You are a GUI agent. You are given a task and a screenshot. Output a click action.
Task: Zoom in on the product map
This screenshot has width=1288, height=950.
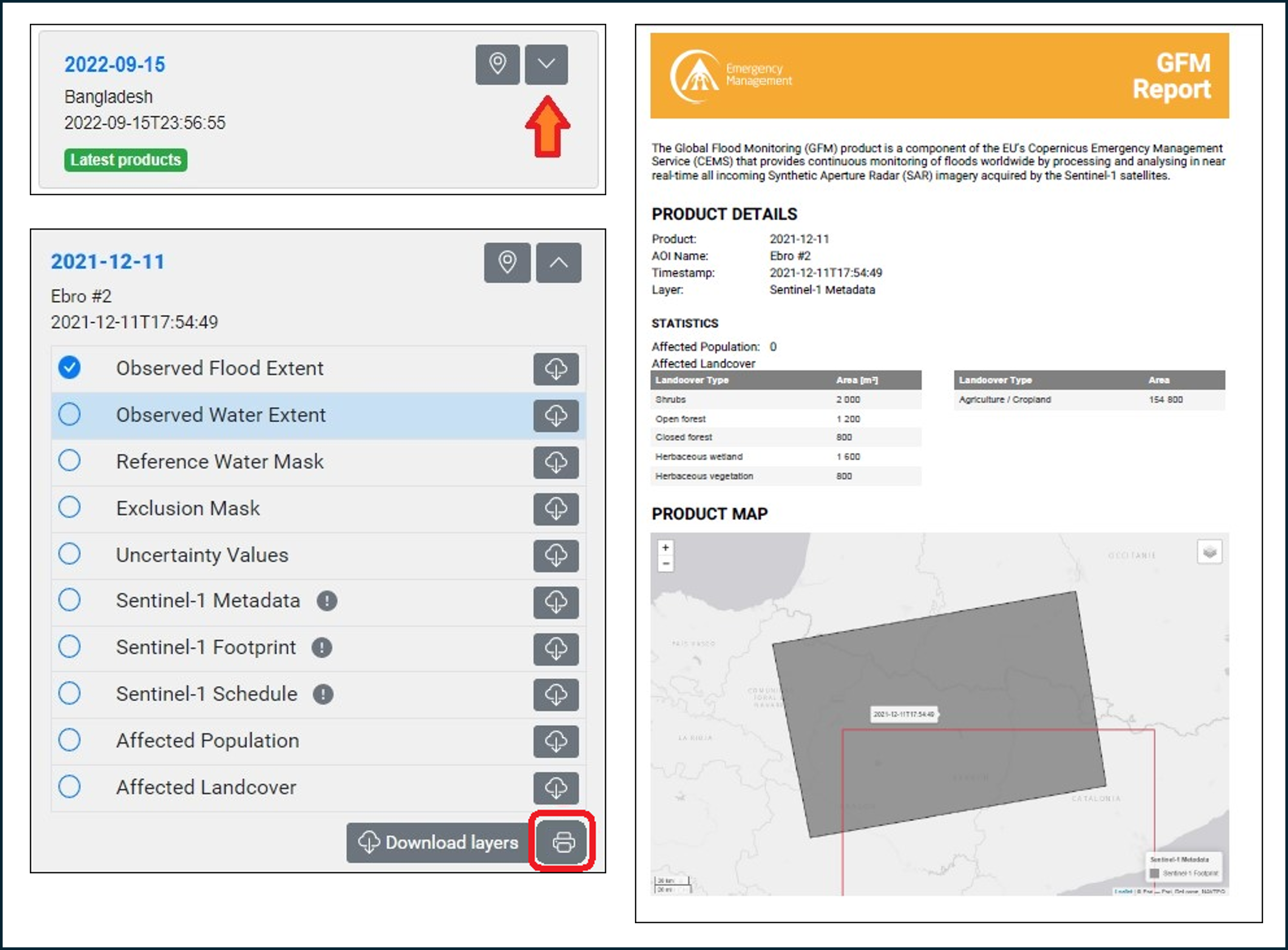[666, 547]
